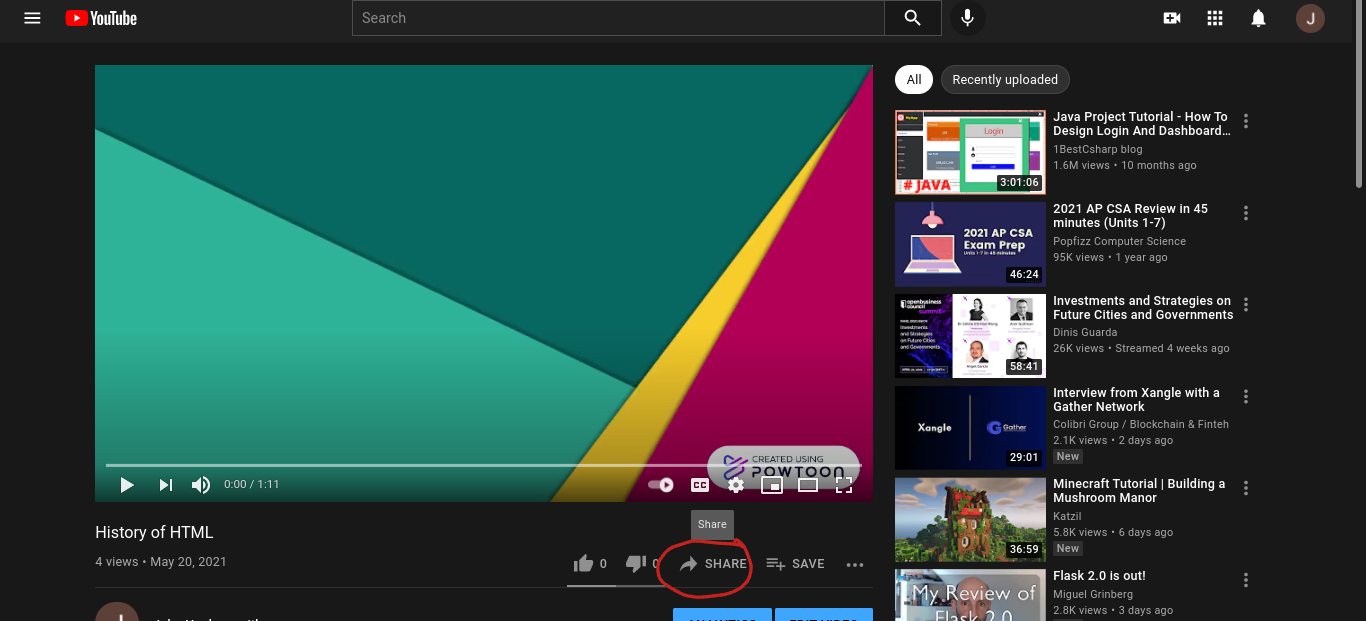Image resolution: width=1366 pixels, height=621 pixels.
Task: Select the All filter chip
Action: pyautogui.click(x=914, y=80)
